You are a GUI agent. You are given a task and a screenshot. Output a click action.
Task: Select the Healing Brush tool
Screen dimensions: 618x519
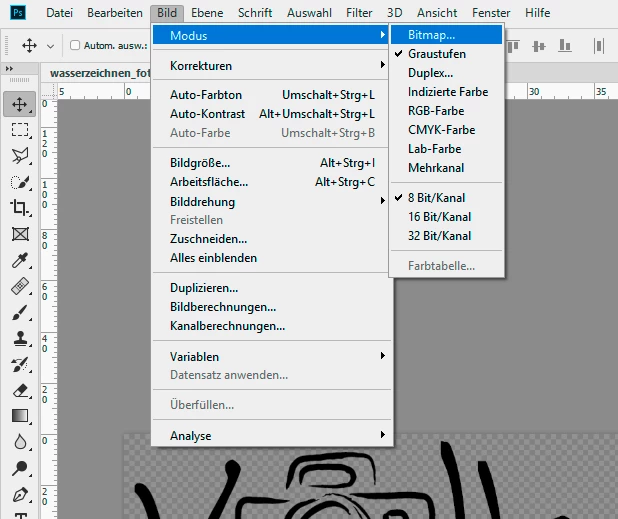20,286
